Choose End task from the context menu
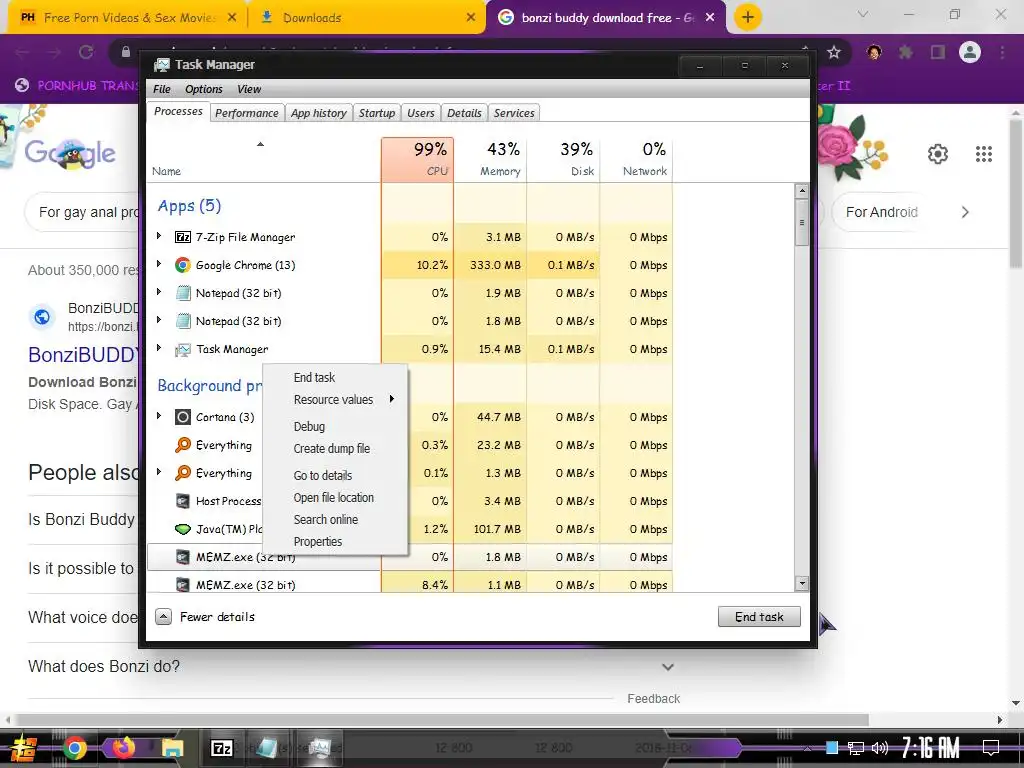Image resolution: width=1024 pixels, height=768 pixels. pos(336,377)
